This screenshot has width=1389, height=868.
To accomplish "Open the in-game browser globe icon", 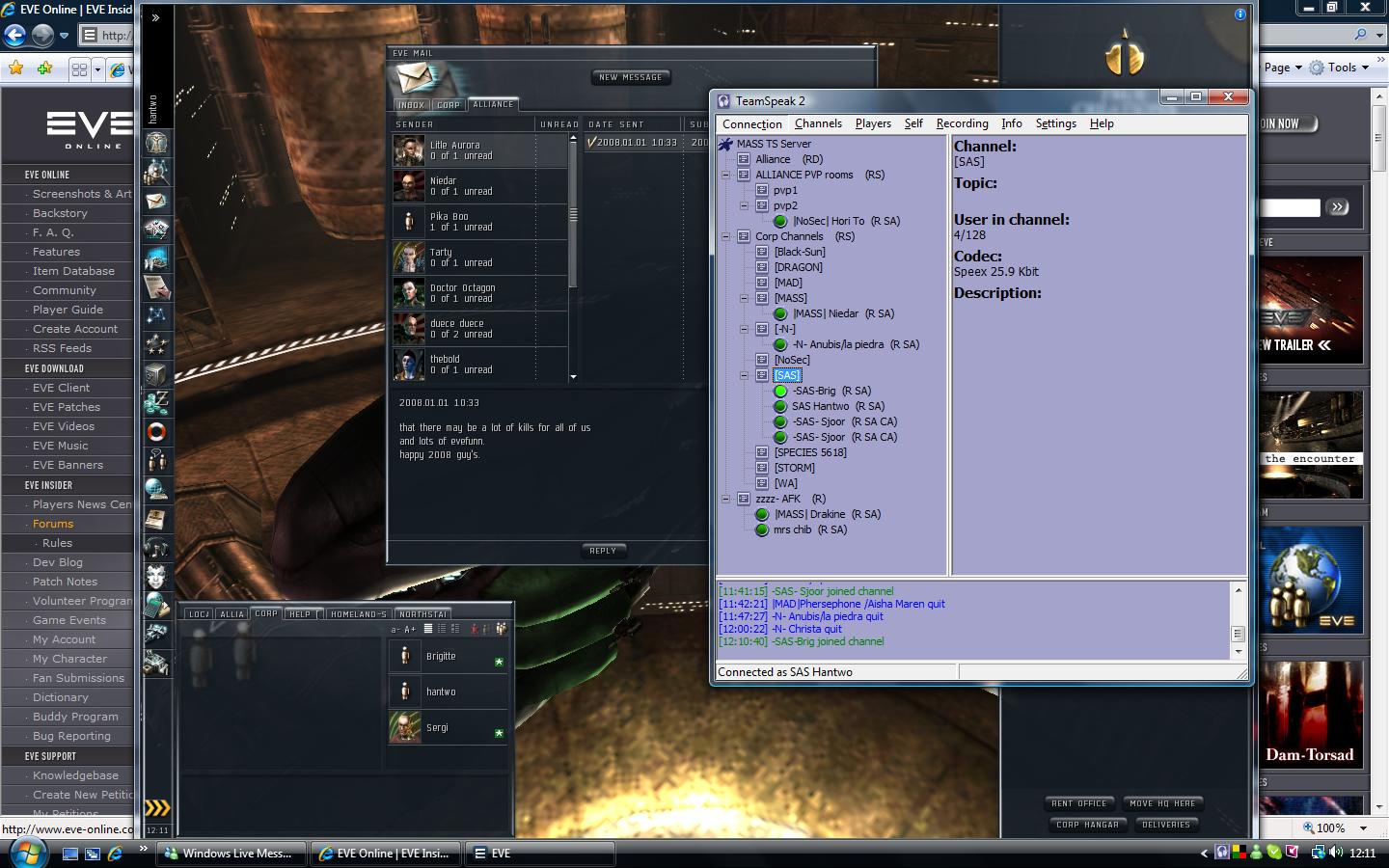I will (x=157, y=490).
